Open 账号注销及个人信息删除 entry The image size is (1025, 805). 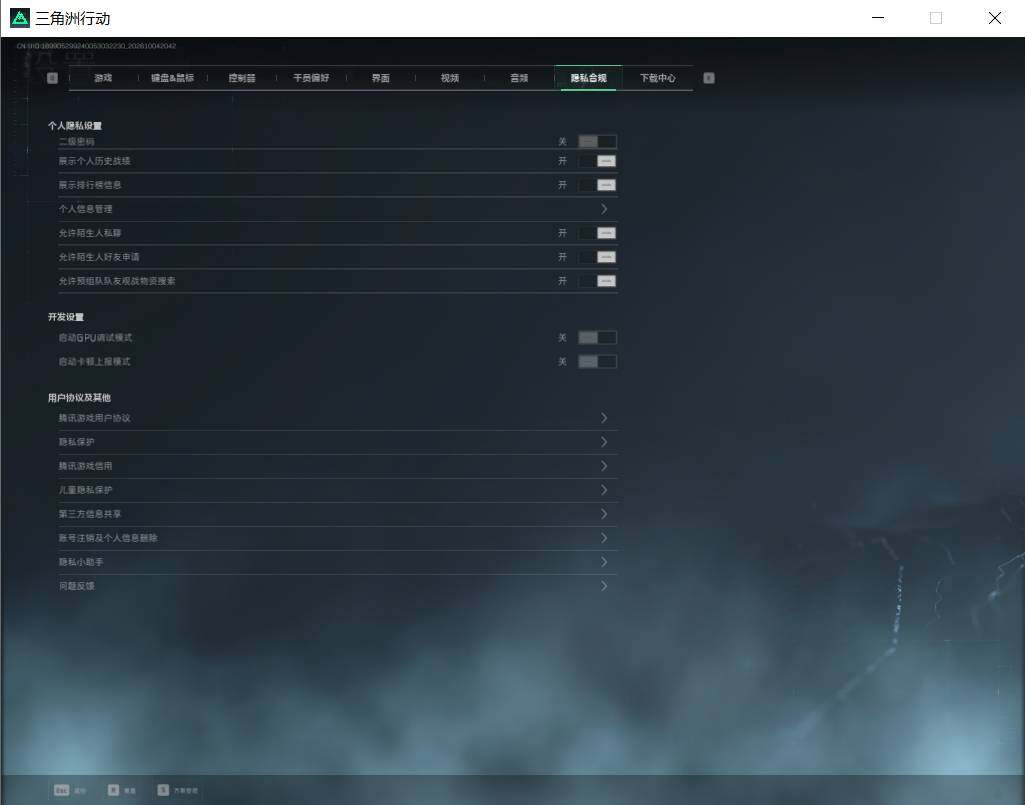[x=337, y=538]
